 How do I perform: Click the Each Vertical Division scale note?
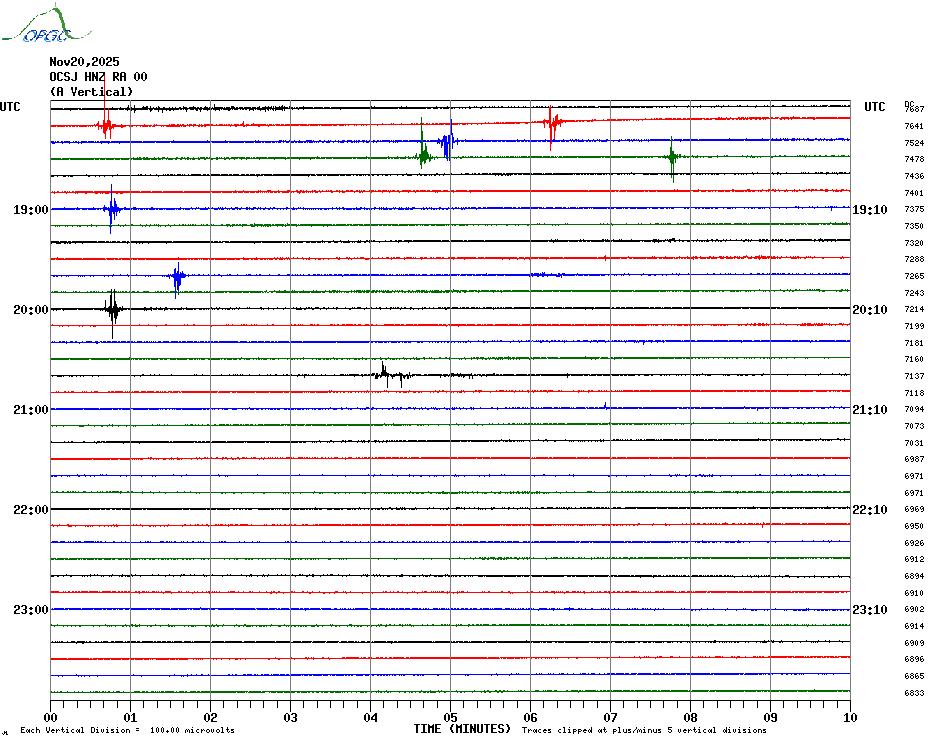pyautogui.click(x=127, y=730)
